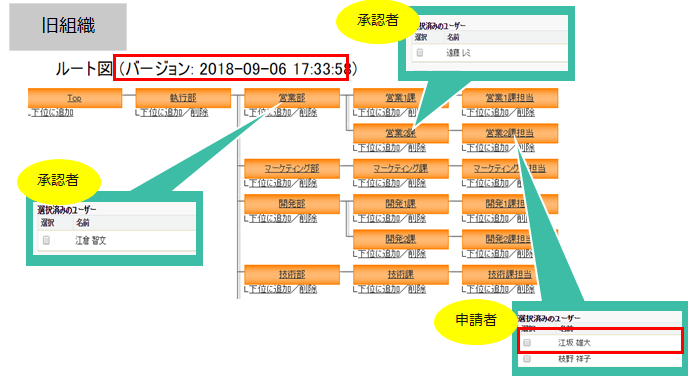This screenshot has width=697, height=390.
Task: Click 下位に追加 under the Top node
Action: point(52,113)
